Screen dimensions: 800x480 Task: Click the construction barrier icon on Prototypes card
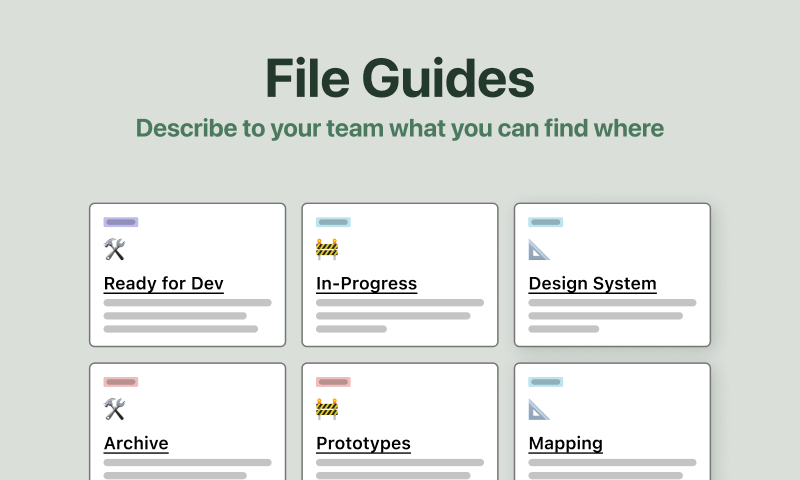click(x=327, y=409)
